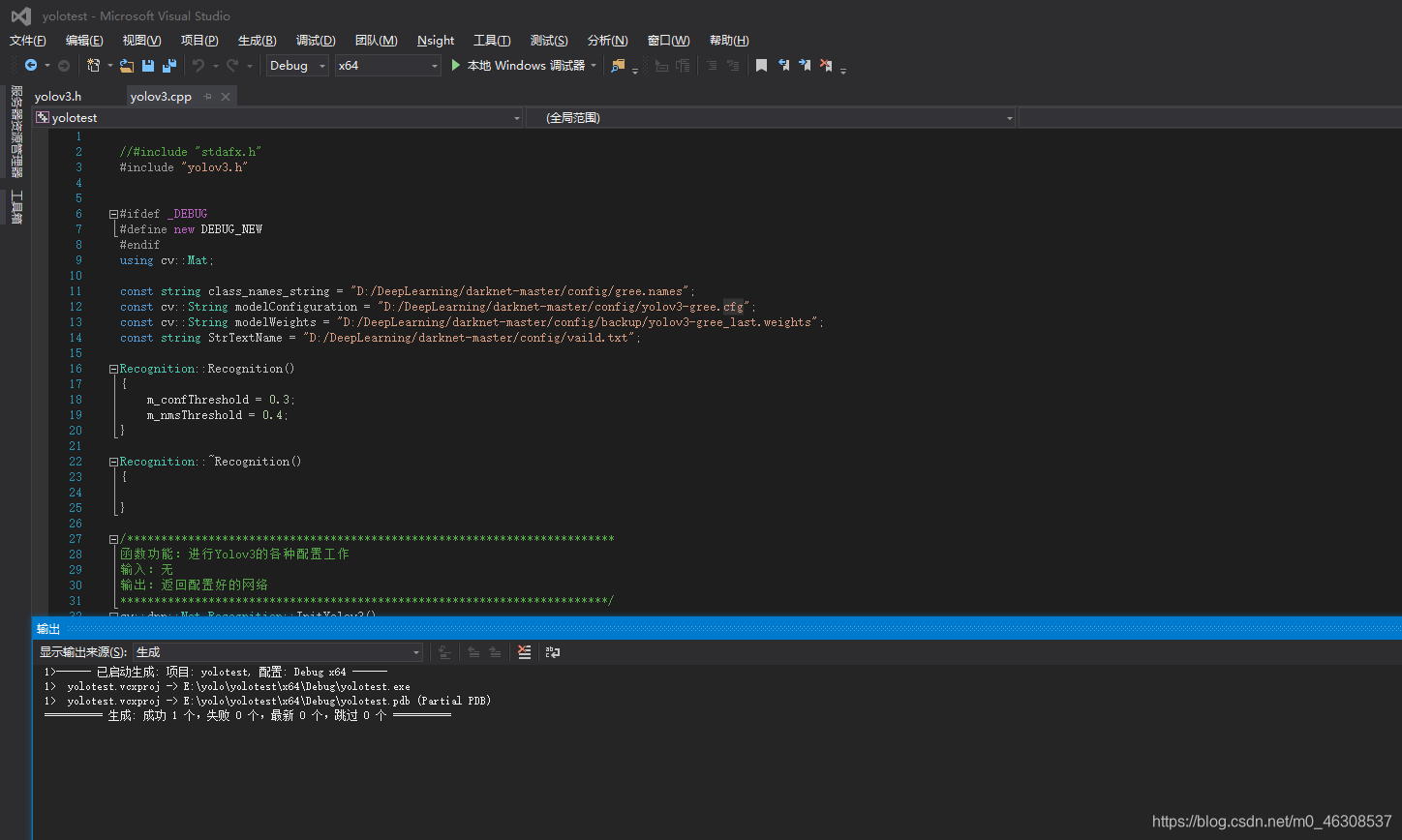Open the Navigate Backward history dropdown arrow
This screenshot has height=840, width=1402.
[46, 66]
